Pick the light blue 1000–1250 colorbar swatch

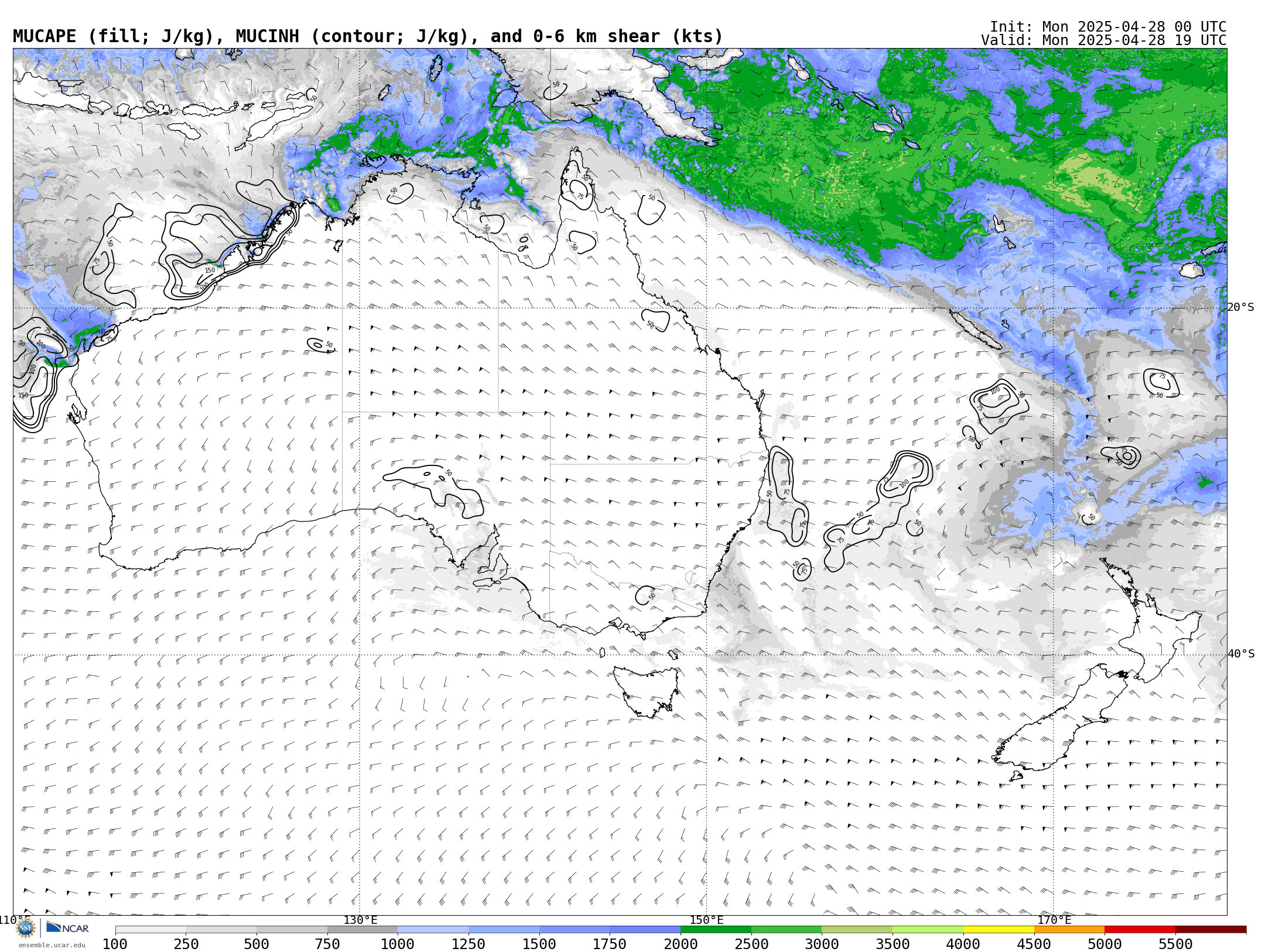(433, 930)
